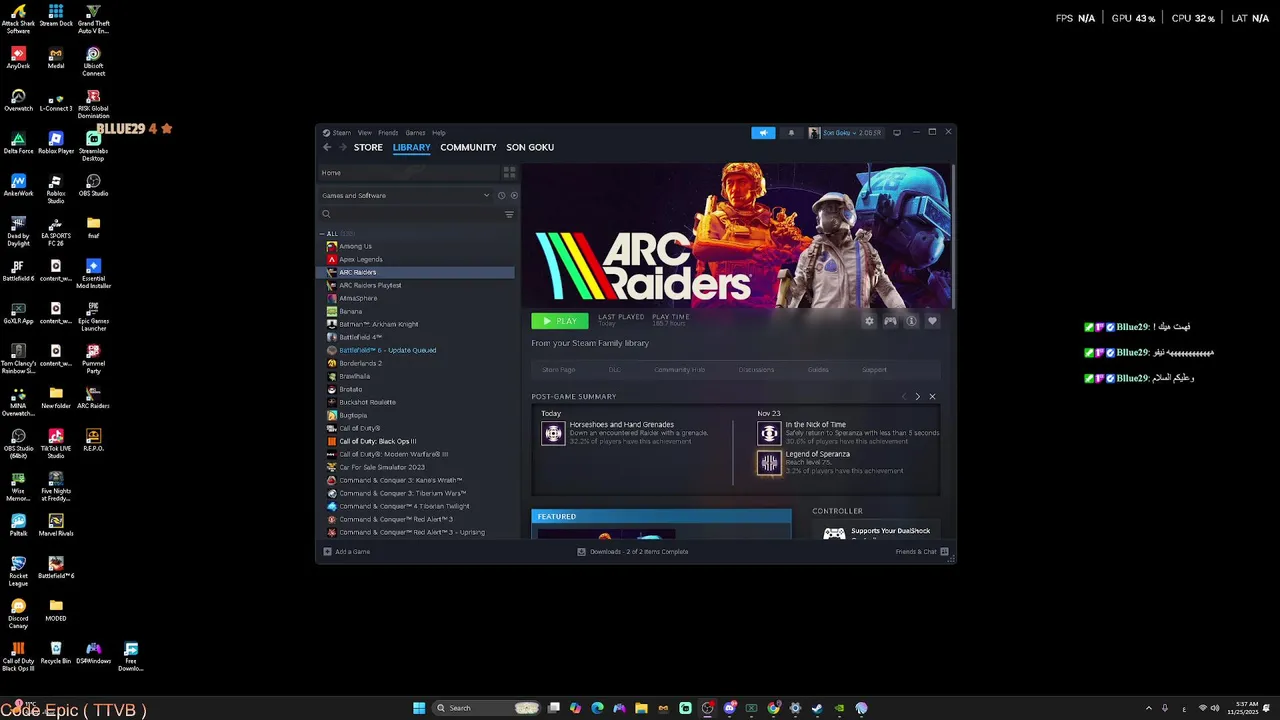Click Horseshoes and Hand Grenades achievement icon
Viewport: 1280px width, 720px height.
553,433
